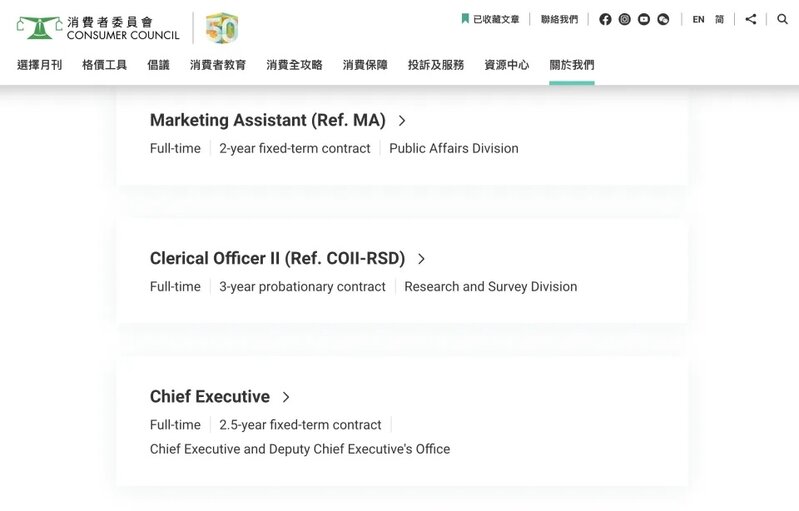Click the share icon in header
This screenshot has height=511, width=799.
pos(750,19)
